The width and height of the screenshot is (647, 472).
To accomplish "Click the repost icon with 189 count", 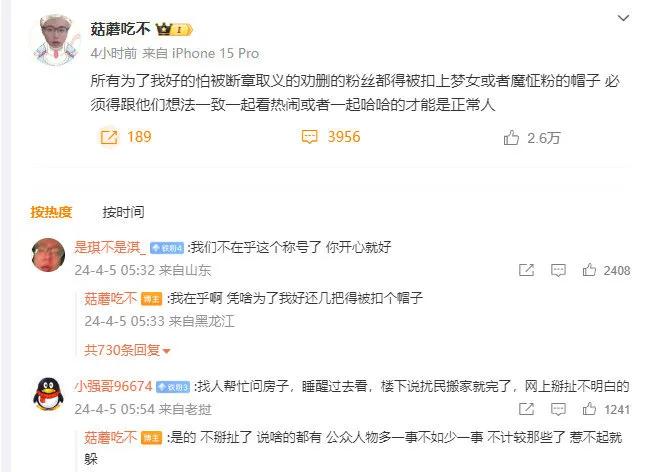I will click(x=109, y=137).
